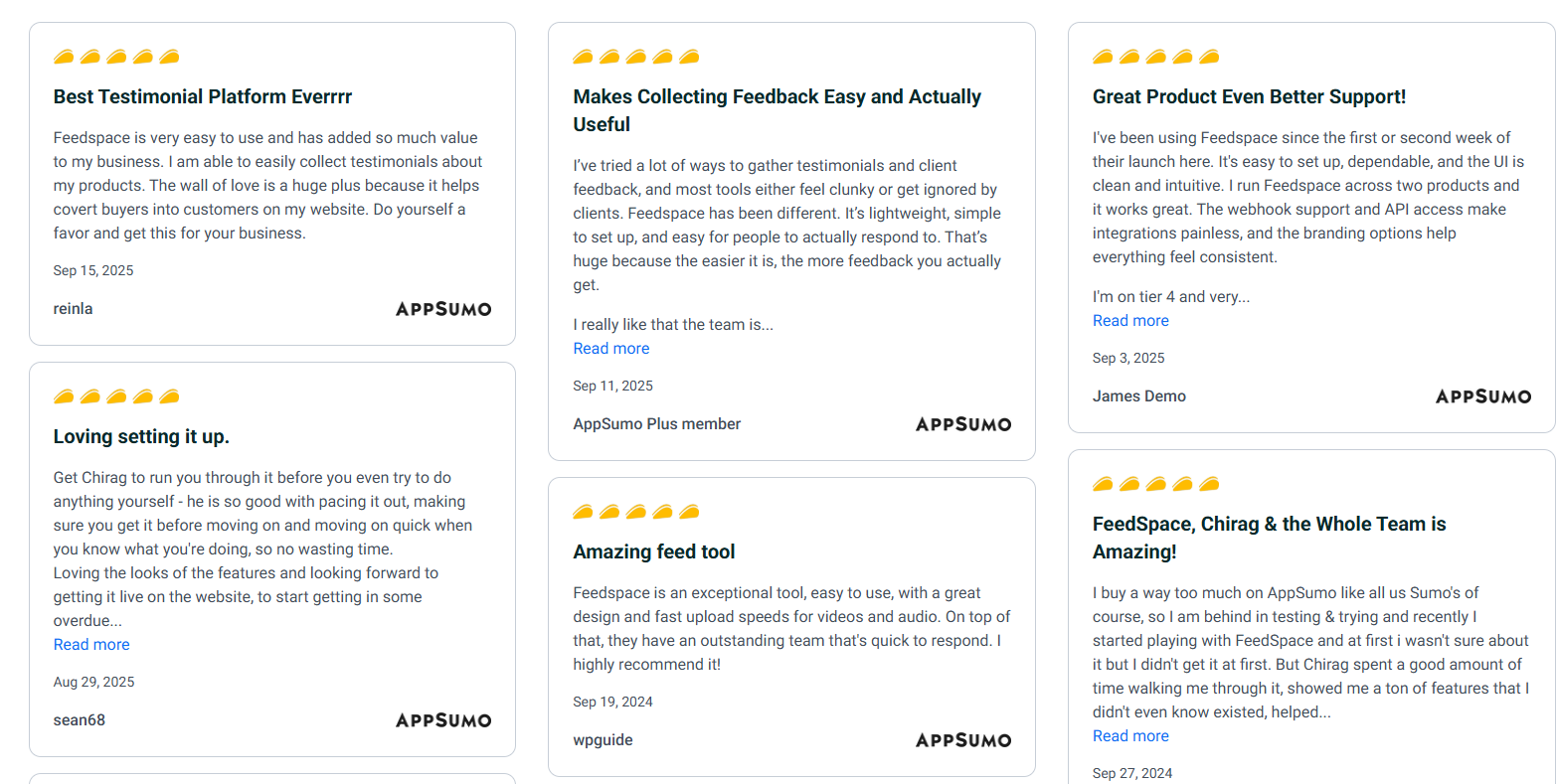Click AppSumo logo in sean68's review

click(x=443, y=720)
